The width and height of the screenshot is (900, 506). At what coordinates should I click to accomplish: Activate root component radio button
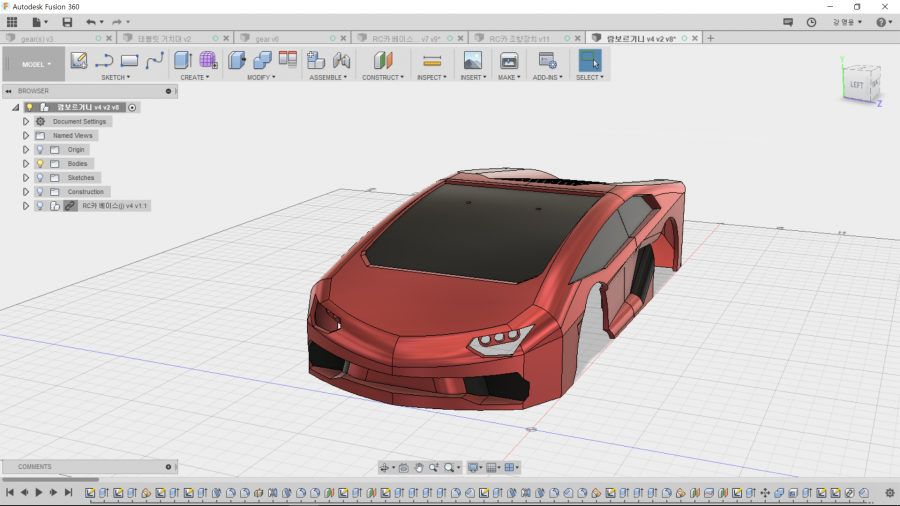click(x=132, y=107)
